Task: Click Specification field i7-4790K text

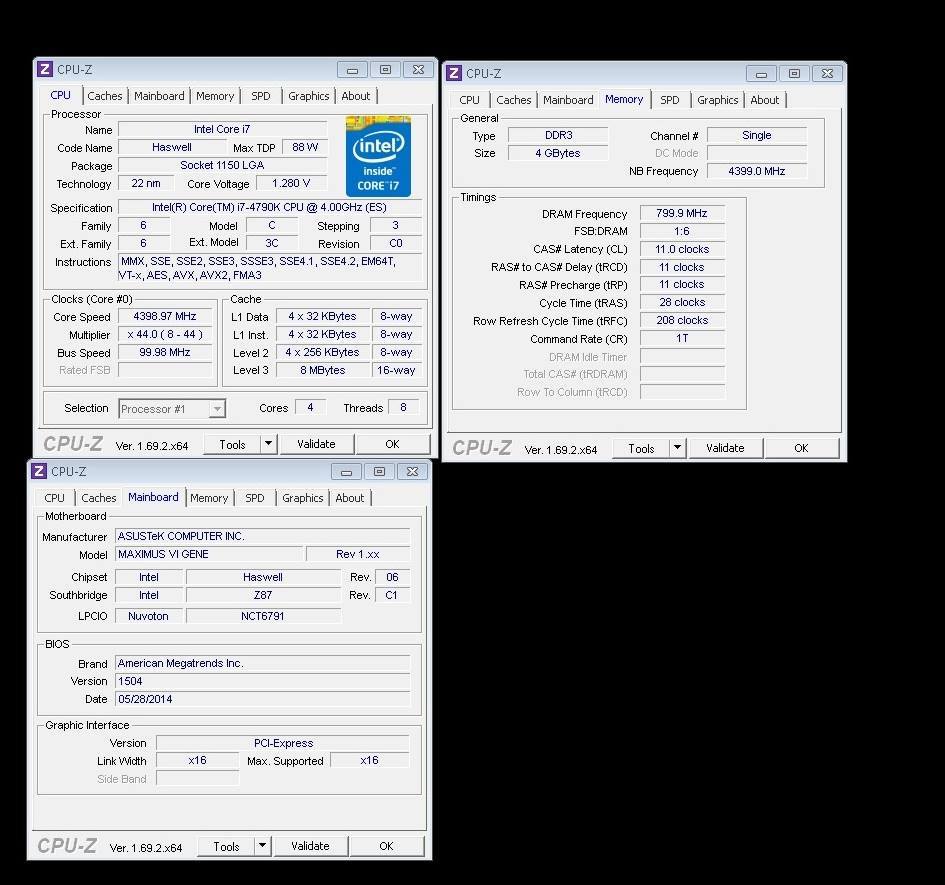Action: pos(269,207)
